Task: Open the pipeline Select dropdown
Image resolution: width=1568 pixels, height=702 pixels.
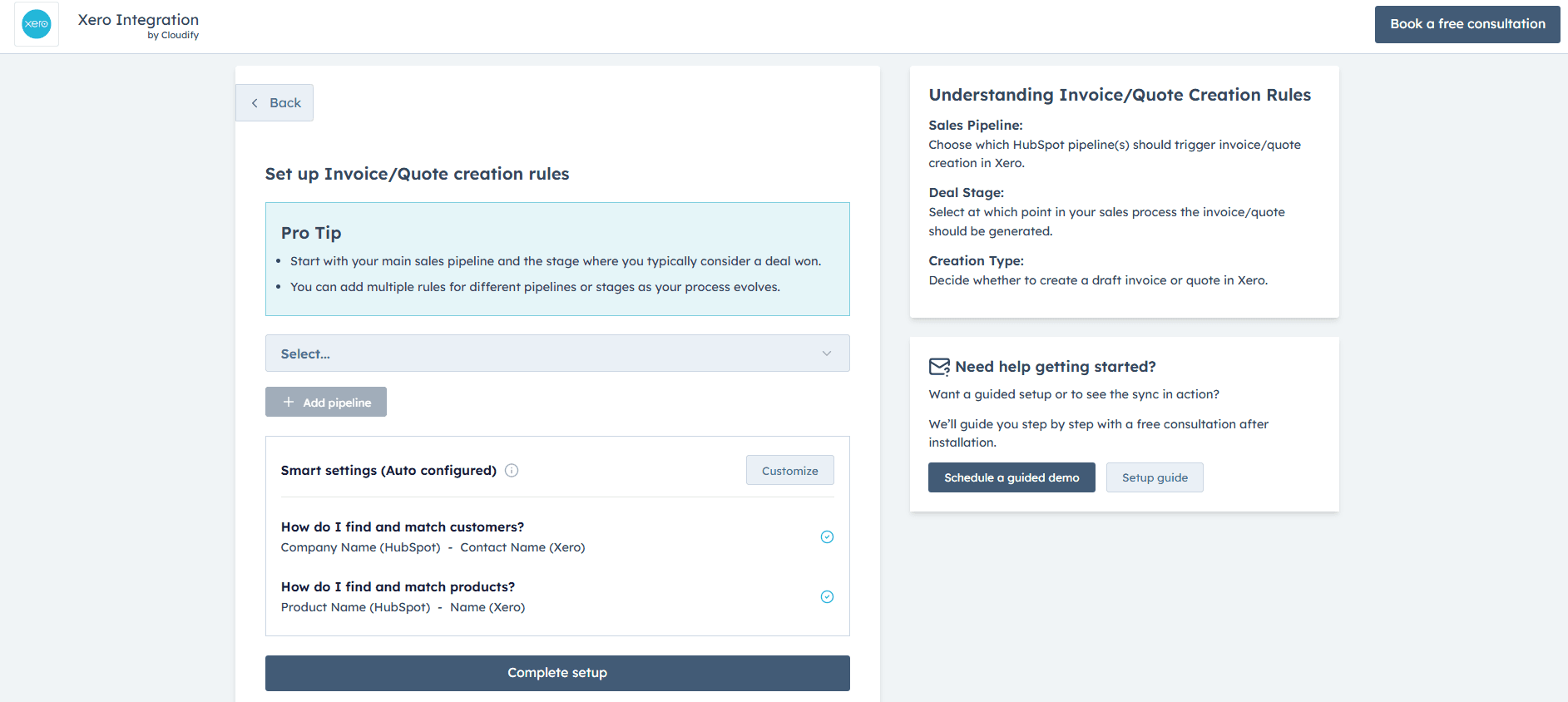Action: coord(557,353)
